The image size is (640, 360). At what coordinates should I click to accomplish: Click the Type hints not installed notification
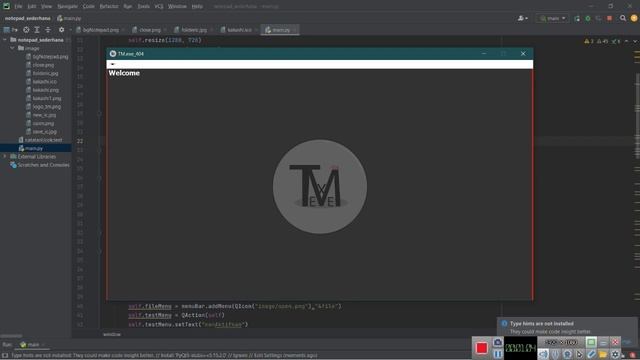click(567, 327)
